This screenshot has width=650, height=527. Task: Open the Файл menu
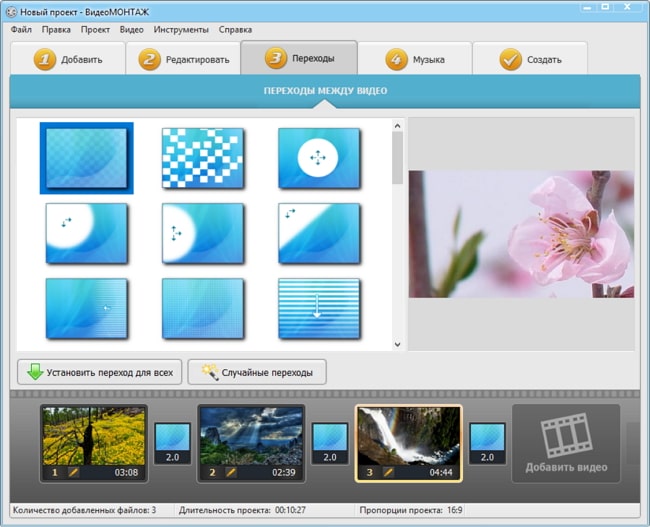tap(22, 30)
